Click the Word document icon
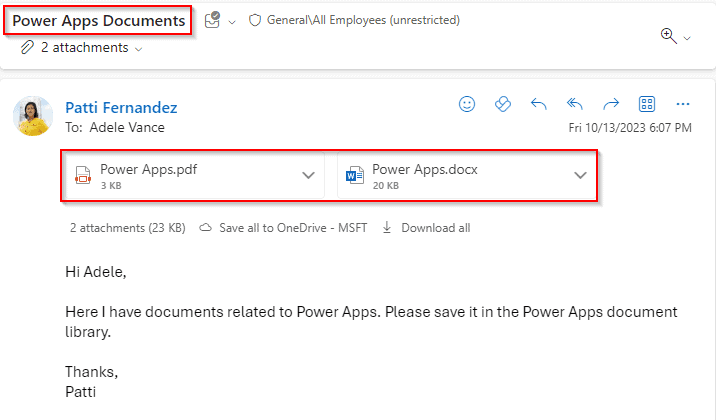The image size is (716, 420). [x=355, y=175]
